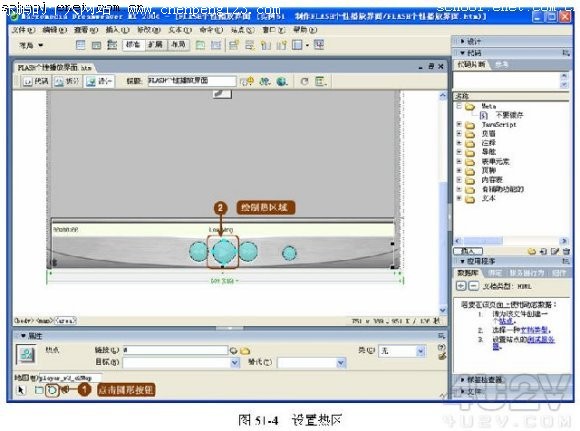580x431 pixels.
Task: Click the New Snippet Folder icon
Action: [532, 252]
